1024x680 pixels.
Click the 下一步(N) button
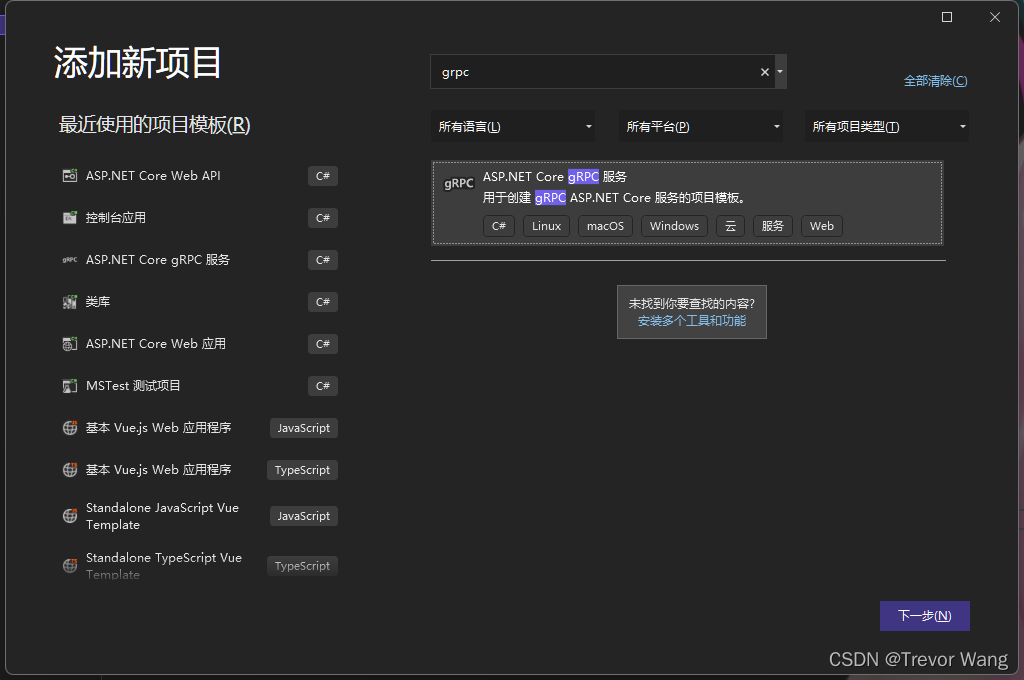924,615
